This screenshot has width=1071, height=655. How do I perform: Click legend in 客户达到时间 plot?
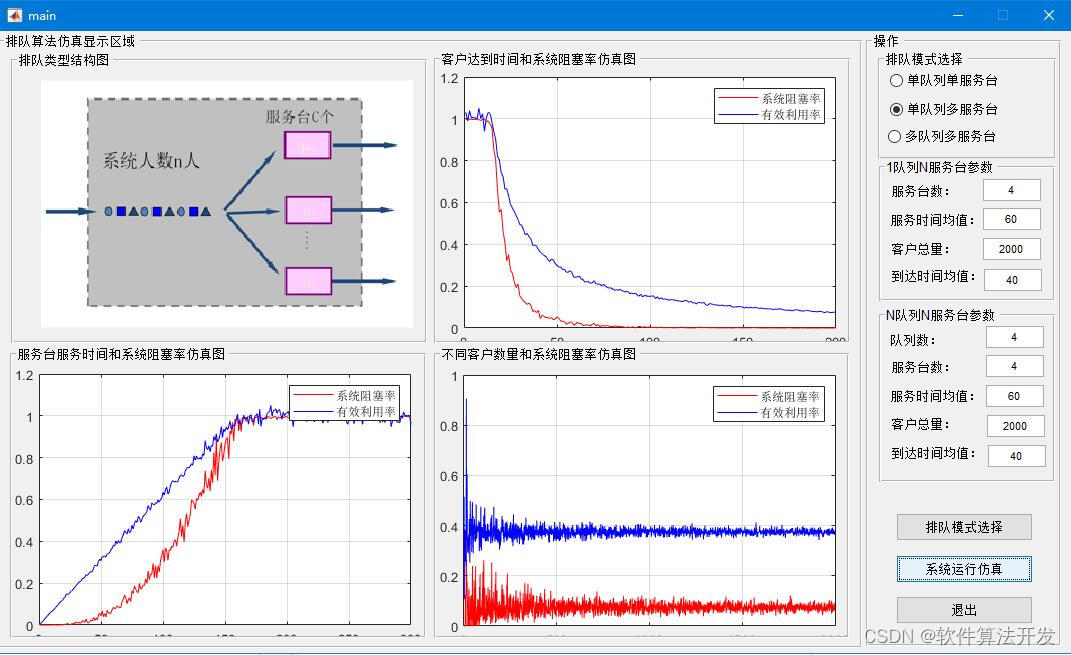click(x=770, y=107)
